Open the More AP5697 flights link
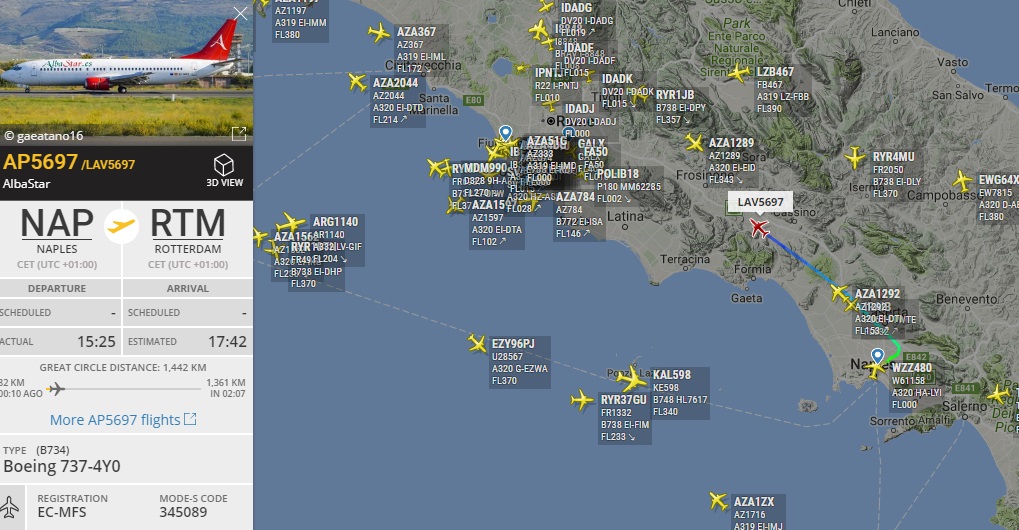Image resolution: width=1019 pixels, height=530 pixels. click(x=123, y=420)
